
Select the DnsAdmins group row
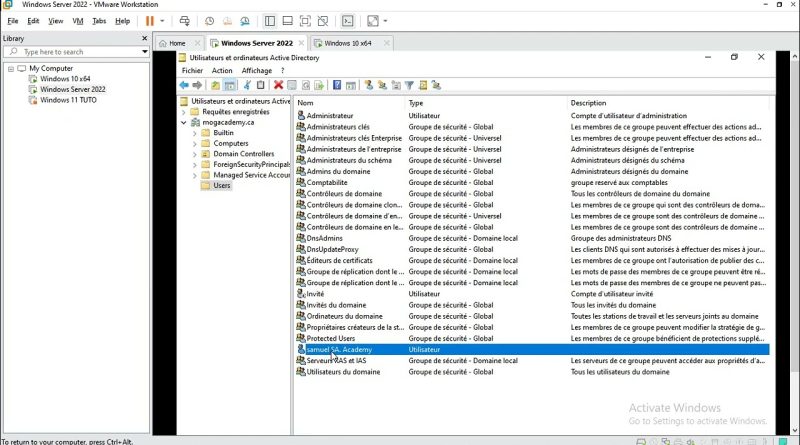click(533, 238)
